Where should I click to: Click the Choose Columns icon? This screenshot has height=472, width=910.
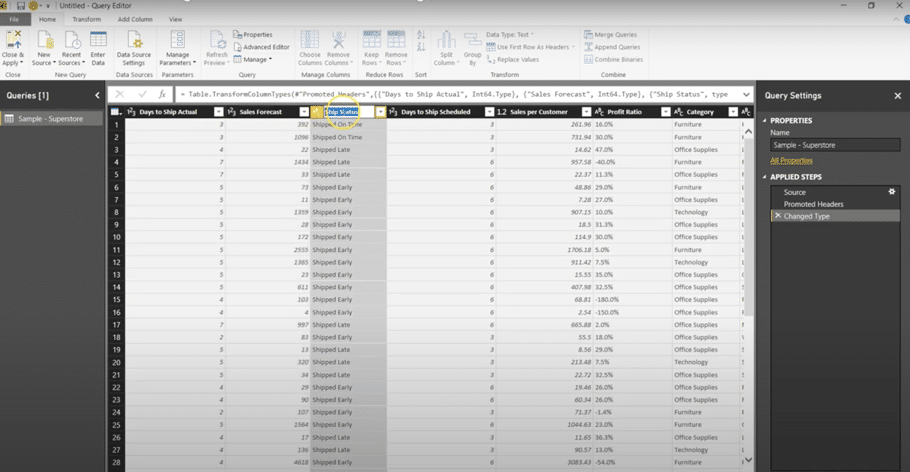tap(309, 41)
